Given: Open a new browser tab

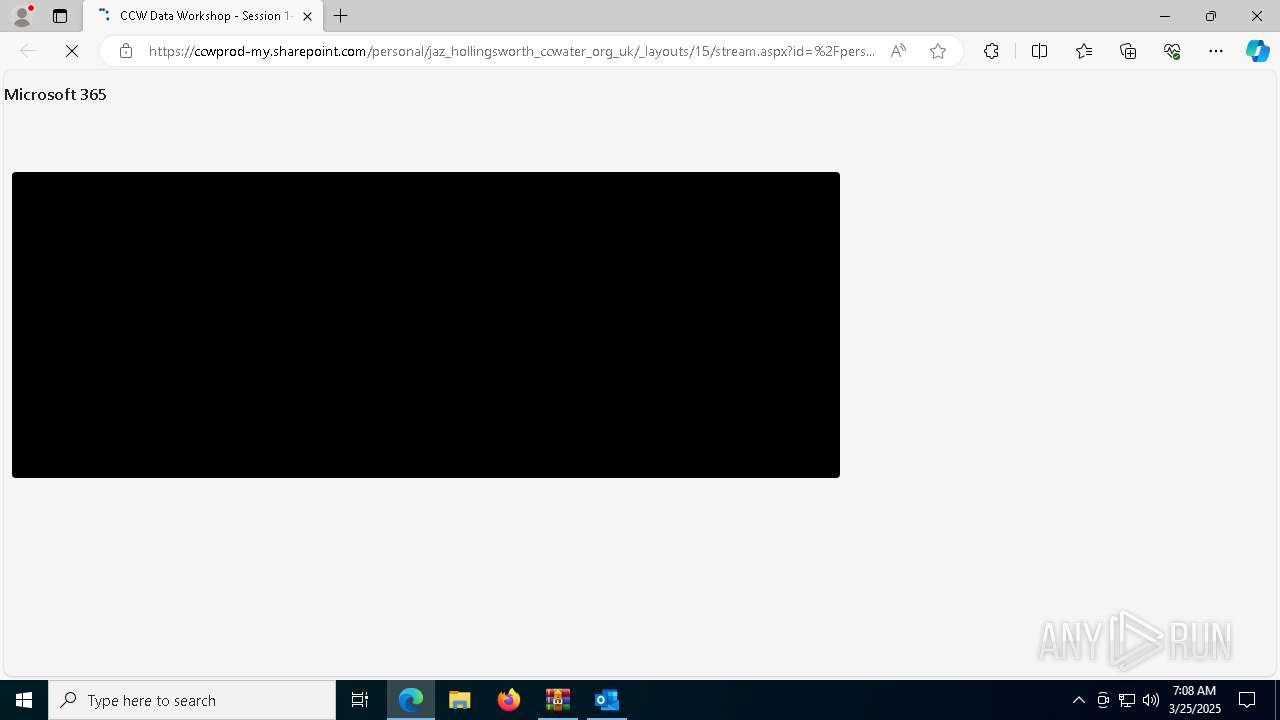Looking at the screenshot, I should [341, 16].
